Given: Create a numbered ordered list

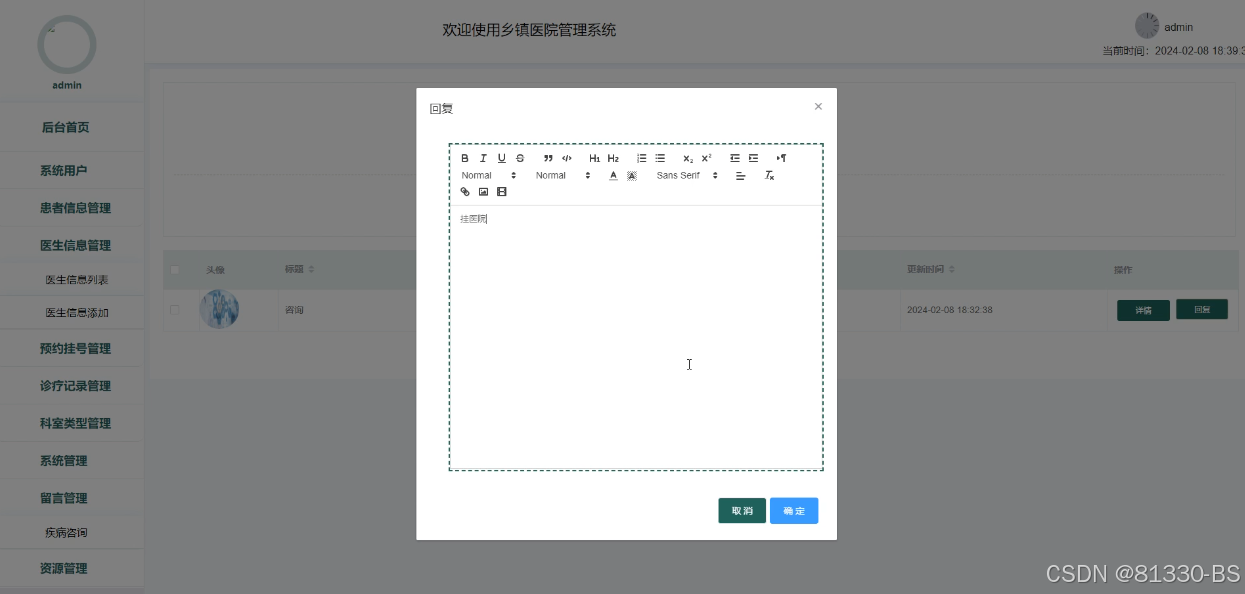Looking at the screenshot, I should click(642, 158).
